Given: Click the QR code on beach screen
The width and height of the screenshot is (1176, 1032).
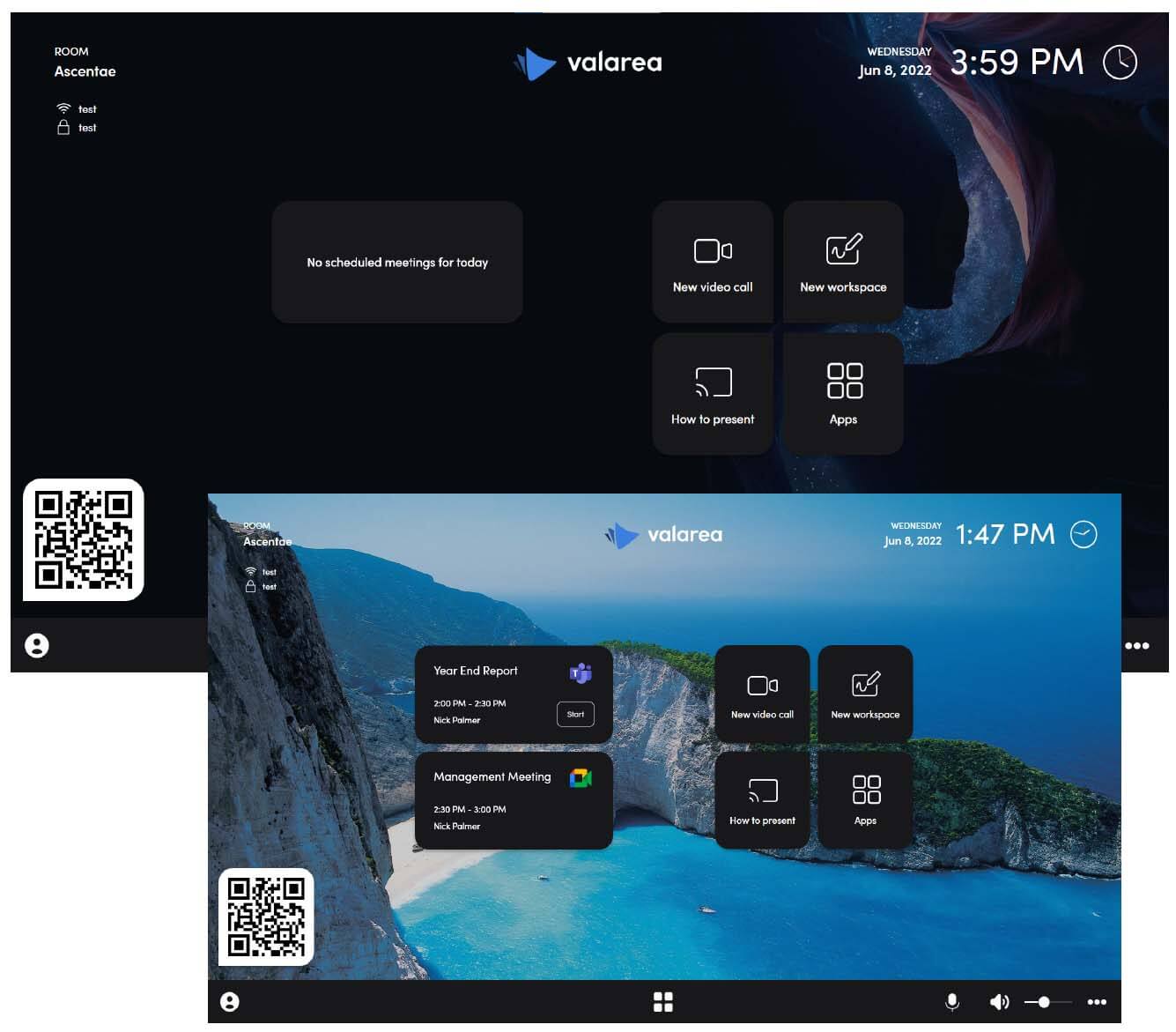Looking at the screenshot, I should pyautogui.click(x=266, y=917).
